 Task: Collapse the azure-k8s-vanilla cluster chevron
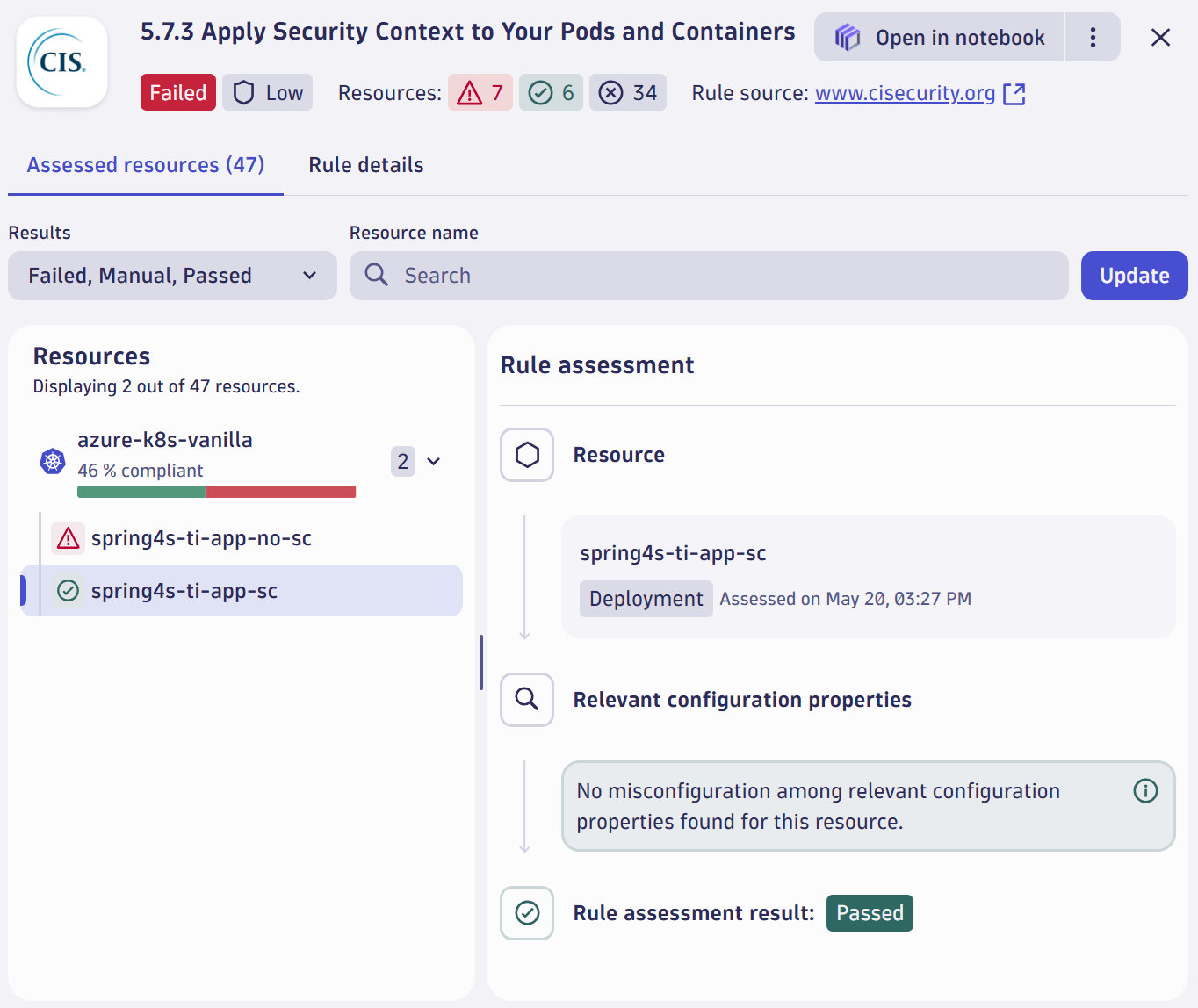[432, 461]
